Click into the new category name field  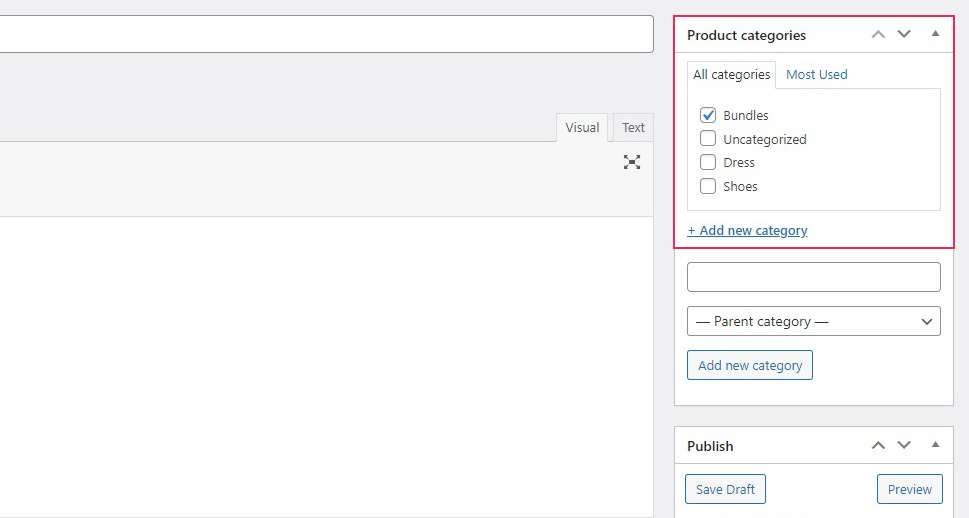tap(813, 277)
